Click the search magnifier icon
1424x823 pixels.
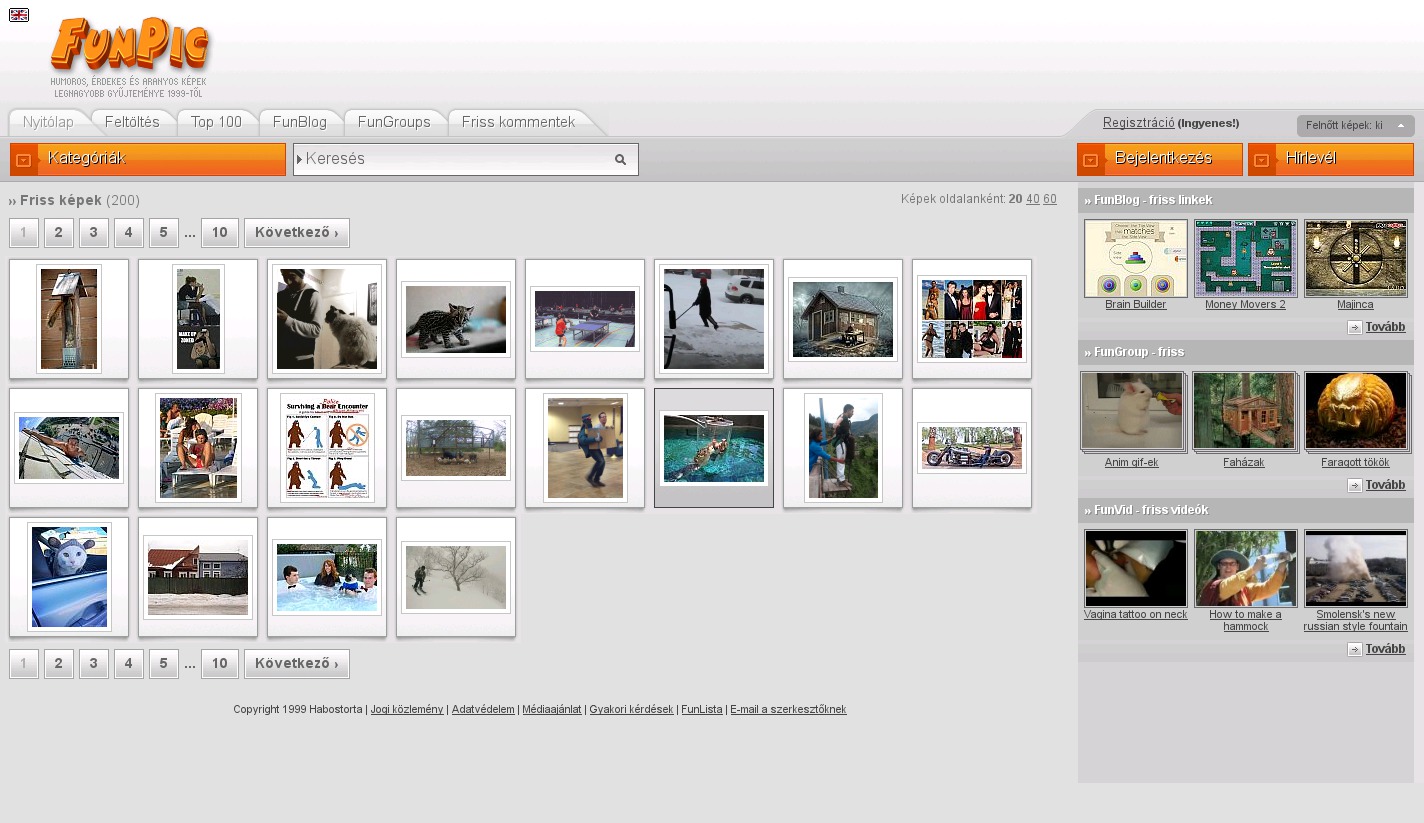point(620,159)
